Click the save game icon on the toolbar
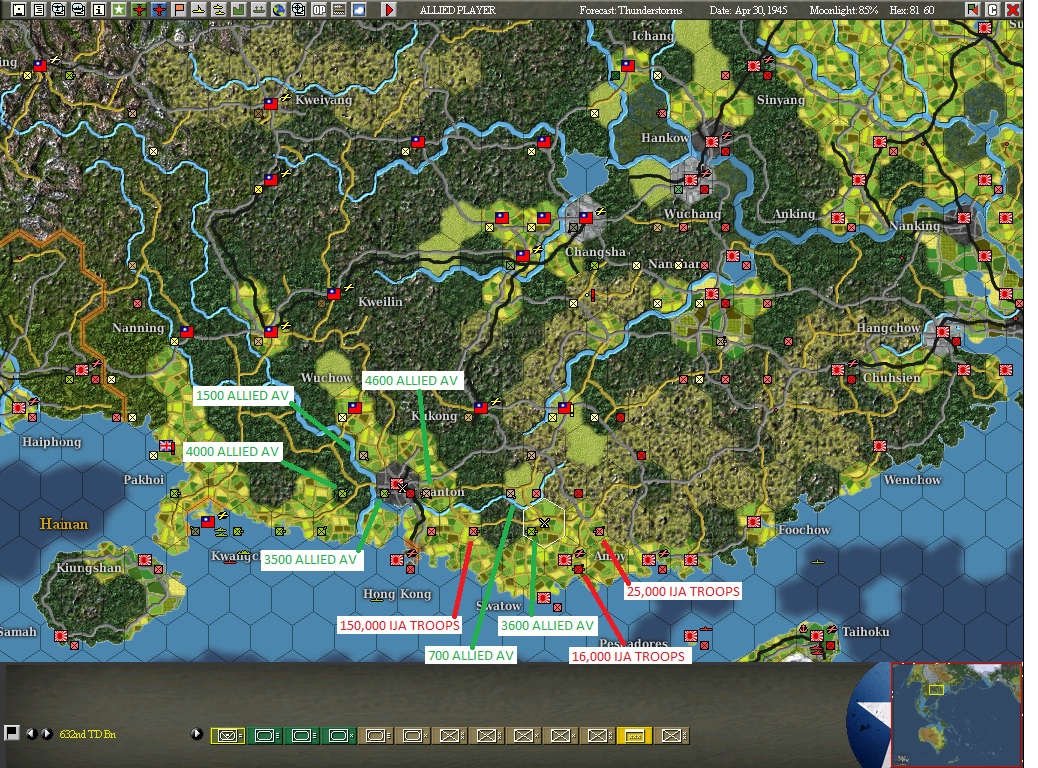The image size is (1038, 768). coord(18,10)
